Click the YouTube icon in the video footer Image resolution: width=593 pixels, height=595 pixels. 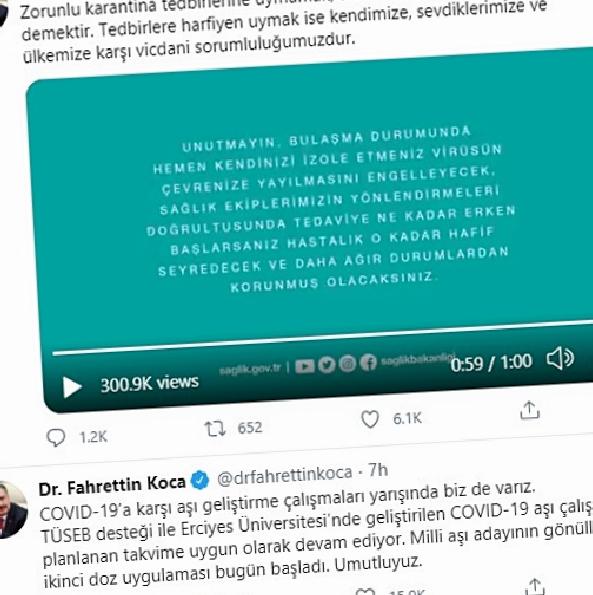tap(305, 366)
